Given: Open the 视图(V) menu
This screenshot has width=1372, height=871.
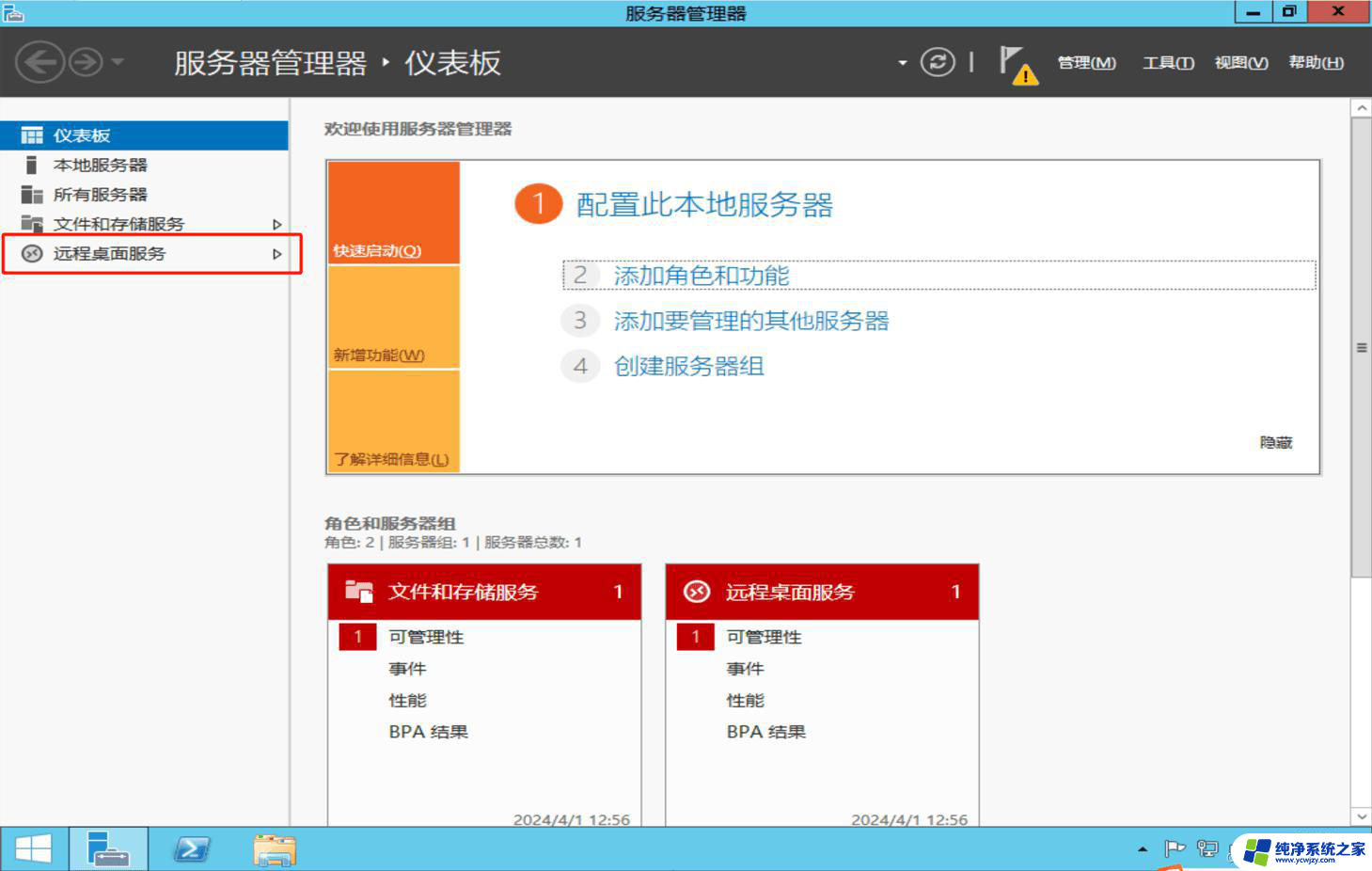Looking at the screenshot, I should [x=1241, y=63].
